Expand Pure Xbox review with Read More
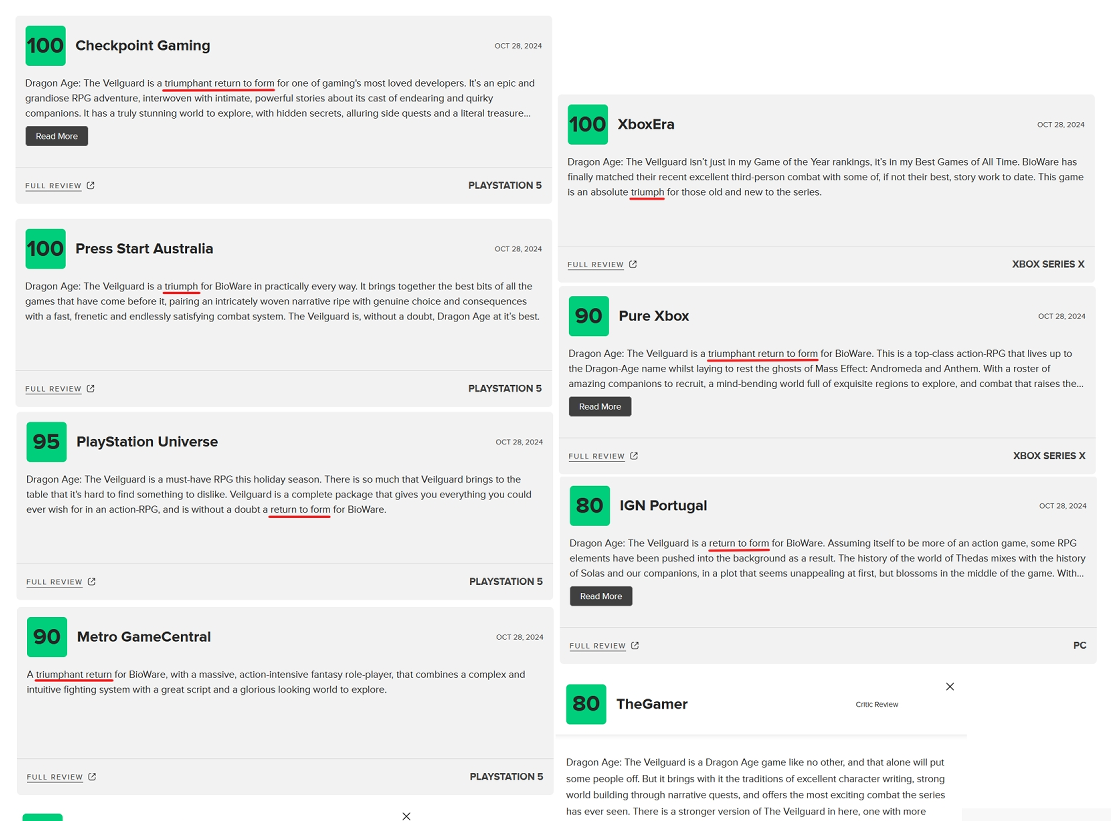Screen dimensions: 1112x821 [x=600, y=406]
